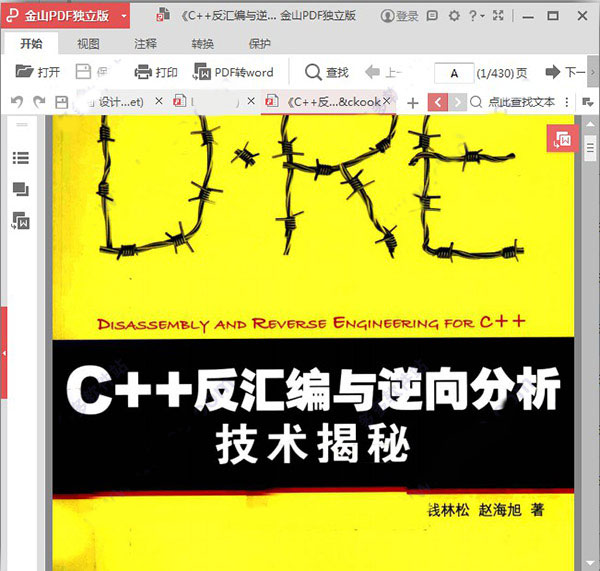Screen dimensions: 600x571
Task: Click the red previous-tab left chevron
Action: 438,102
